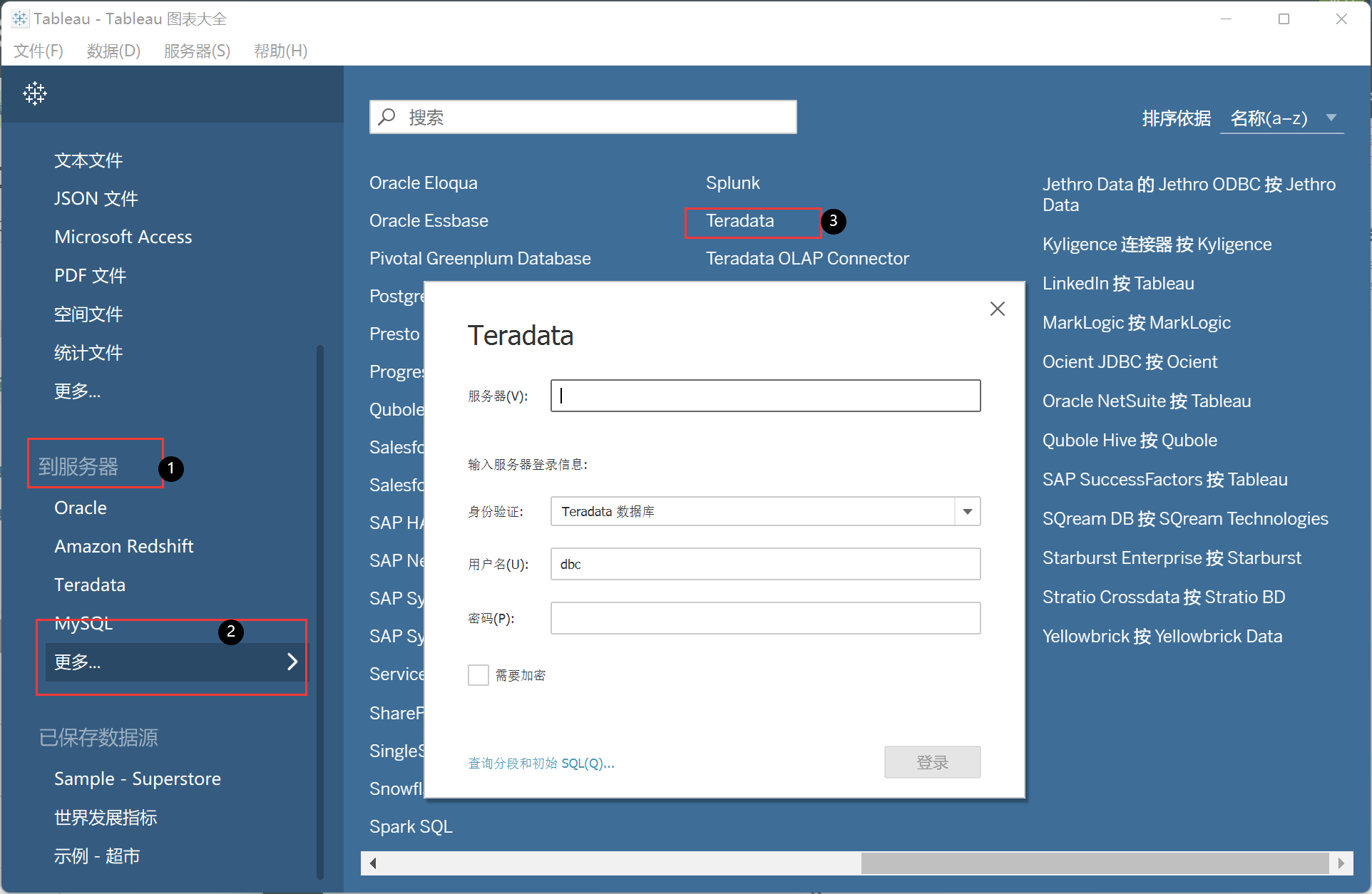Open 查询分段和初始 SQL link
Screen dimensions: 1372x894
pos(541,763)
